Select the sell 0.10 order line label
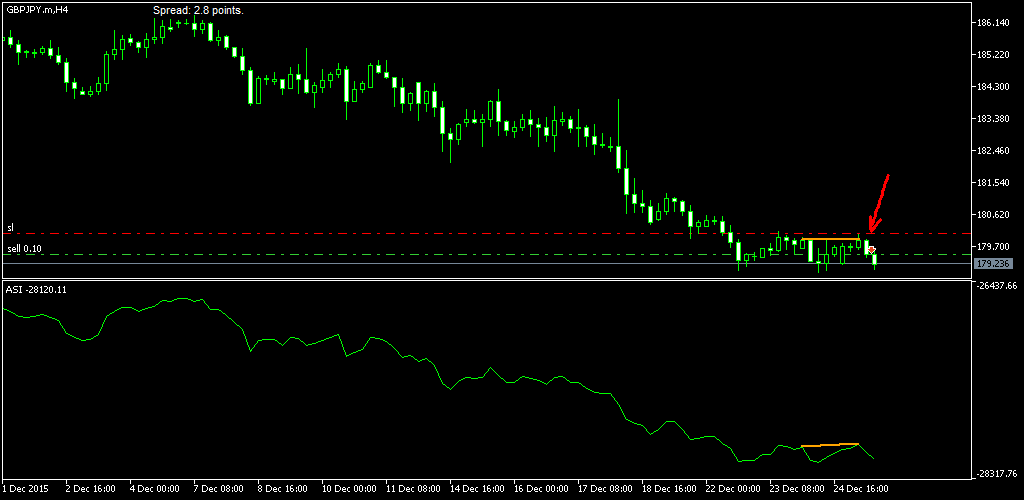The width and height of the screenshot is (1024, 500). coord(24,249)
